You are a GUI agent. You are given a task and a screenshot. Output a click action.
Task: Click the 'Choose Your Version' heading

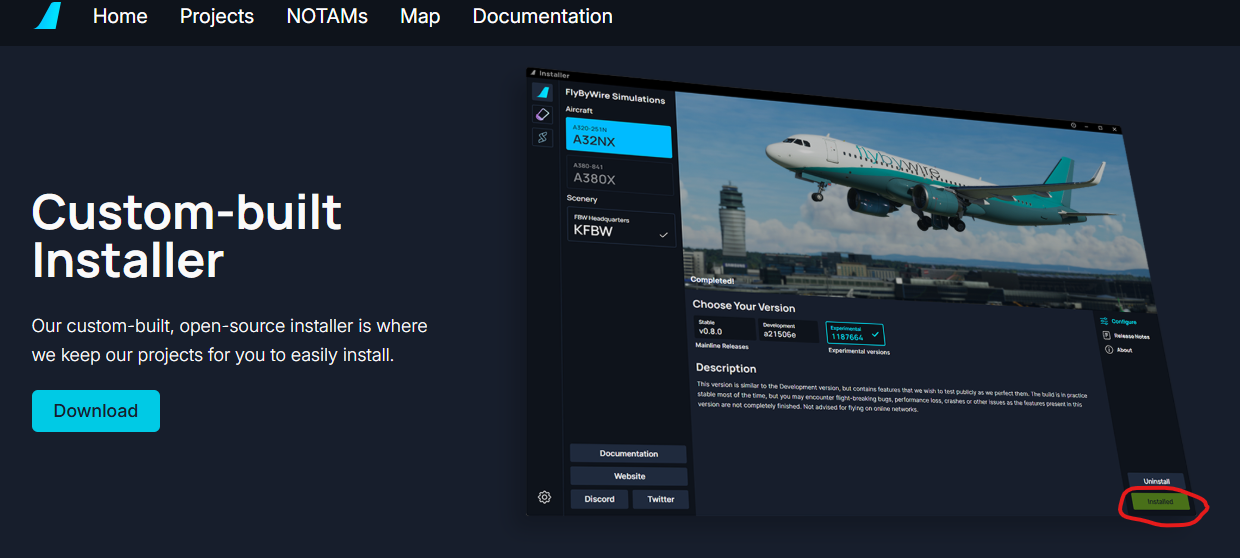coord(744,306)
